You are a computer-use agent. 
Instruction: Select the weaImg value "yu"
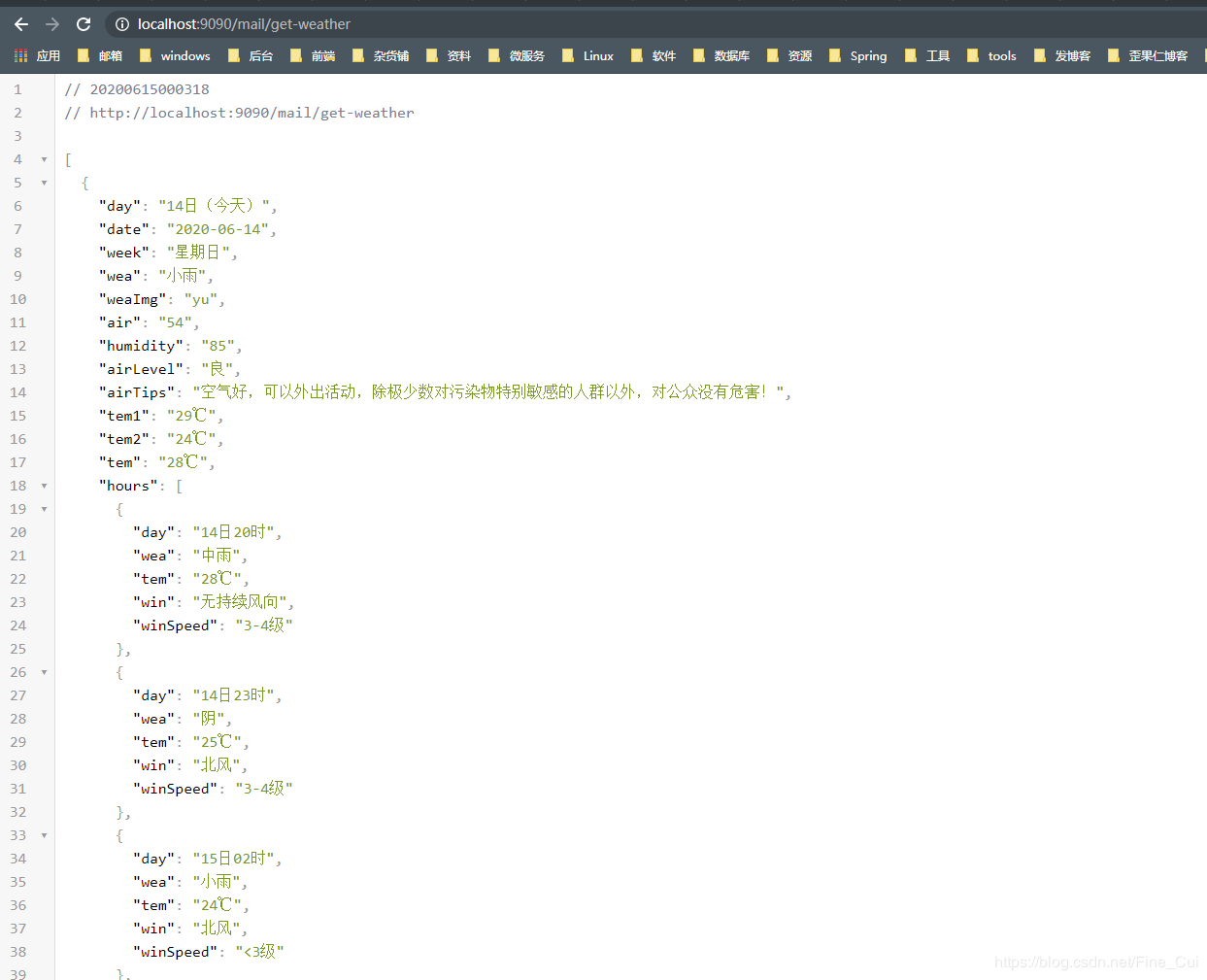coord(201,299)
